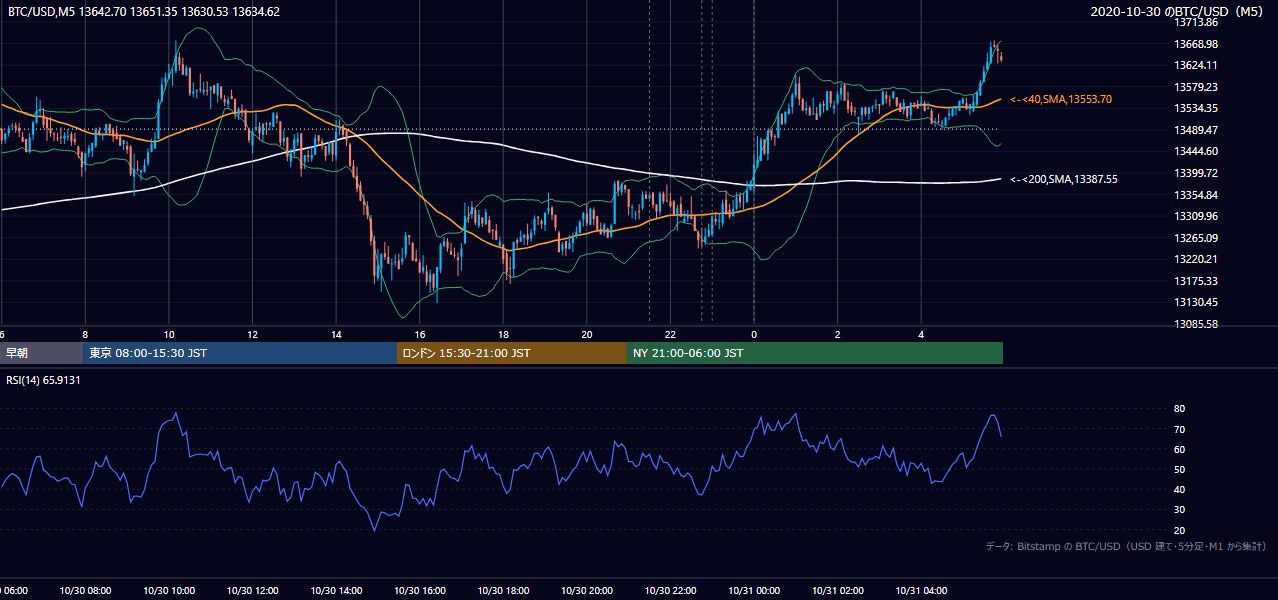
Task: Click the orange 40 SMA label 13553.70
Action: (x=1061, y=100)
